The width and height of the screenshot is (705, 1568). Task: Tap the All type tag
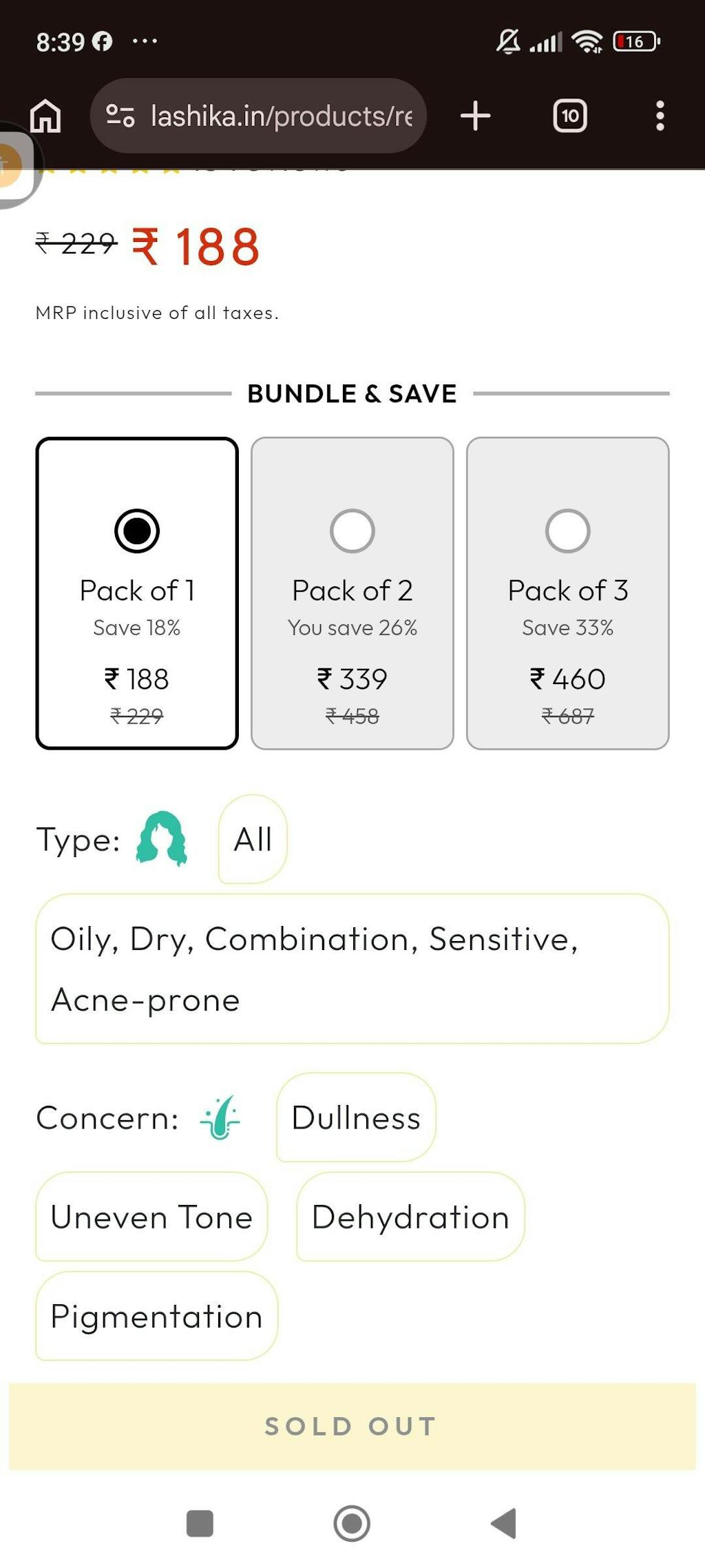click(x=253, y=839)
